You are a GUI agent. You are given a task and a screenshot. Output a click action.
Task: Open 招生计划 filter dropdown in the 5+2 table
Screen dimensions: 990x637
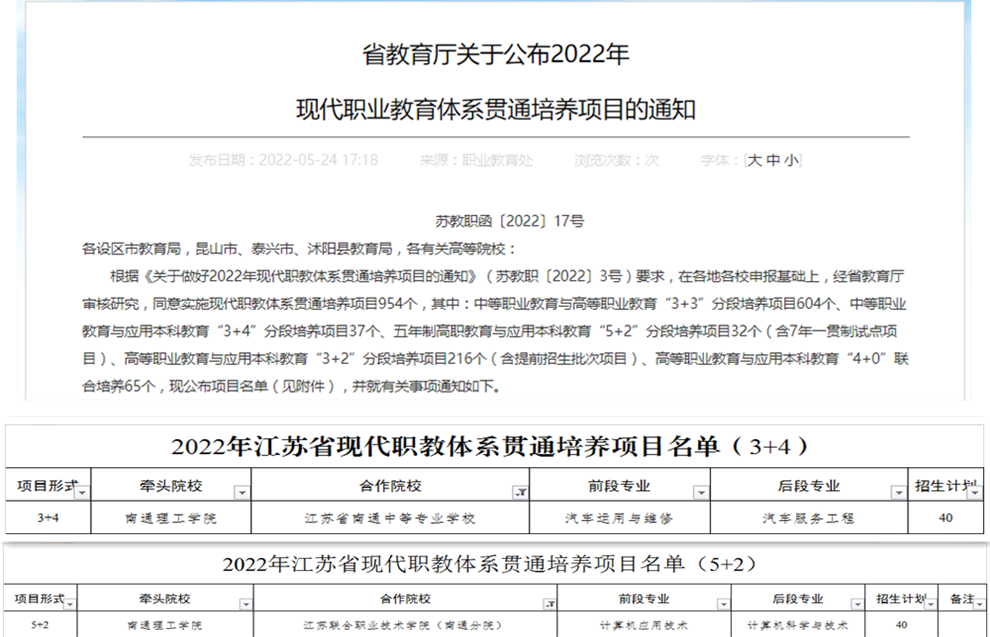[x=930, y=604]
